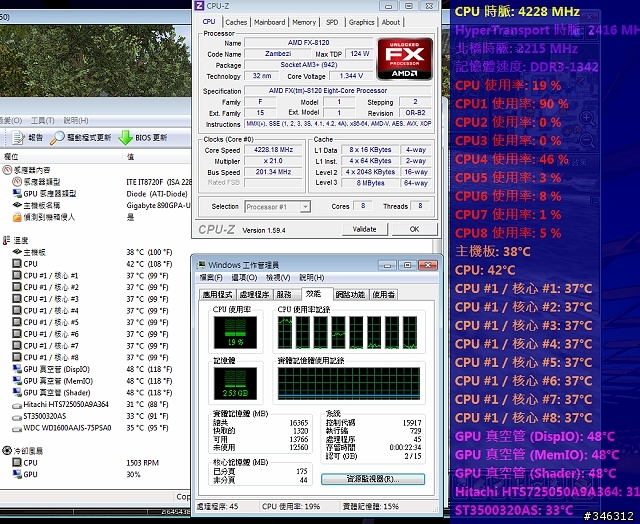Click the CPU 使用率 19 % meter

pyautogui.click(x=235, y=332)
